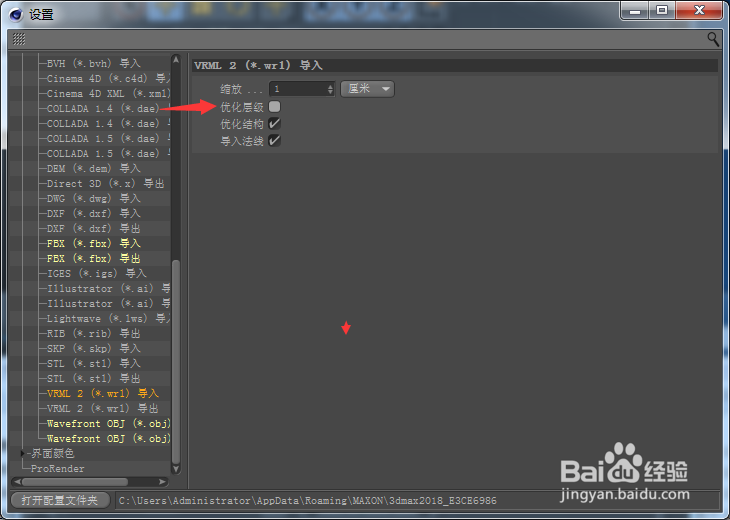730x520 pixels.
Task: Click the 打开配置文件夹 button
Action: (x=60, y=500)
